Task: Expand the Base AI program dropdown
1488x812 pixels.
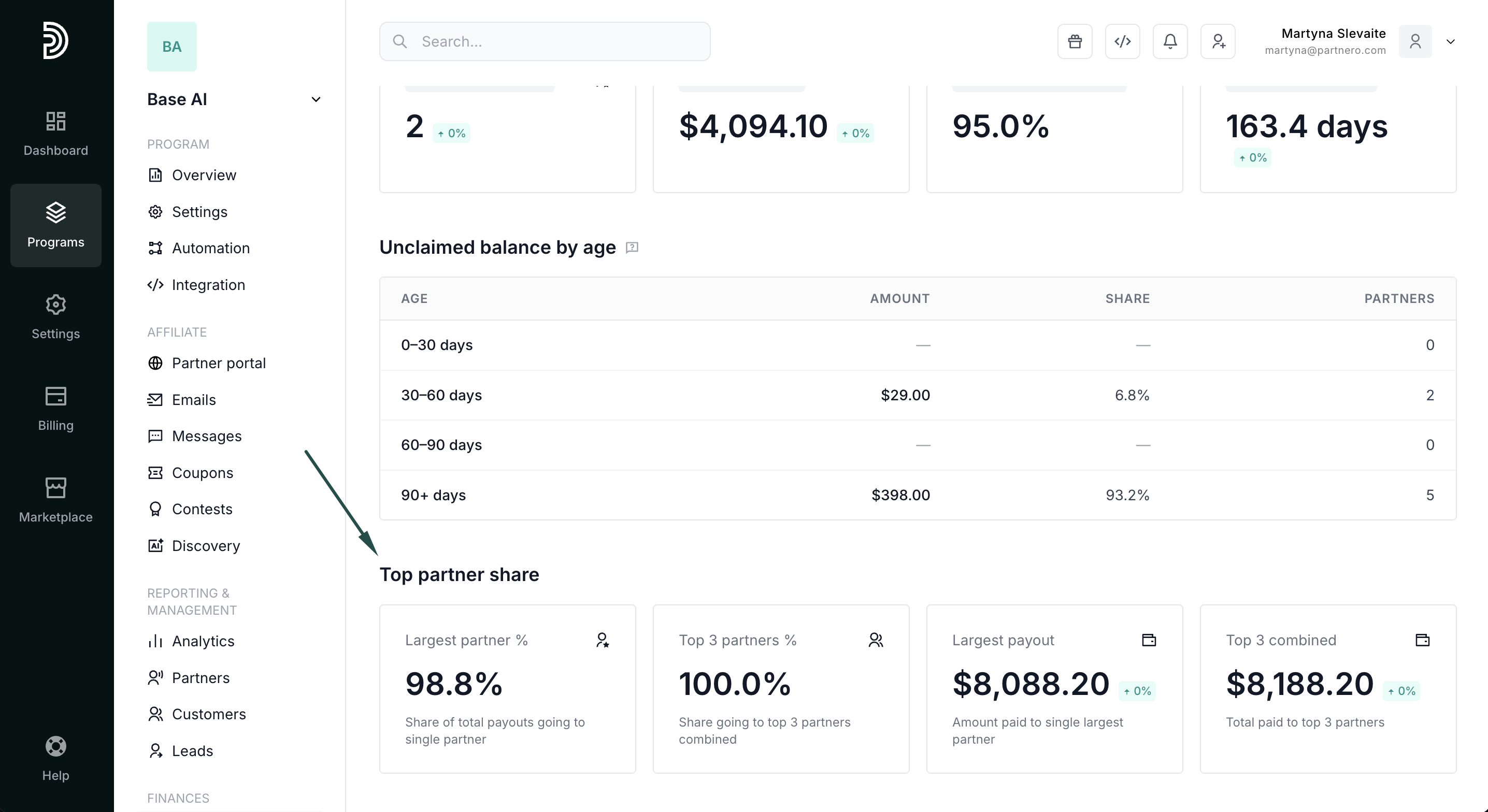Action: coord(316,99)
